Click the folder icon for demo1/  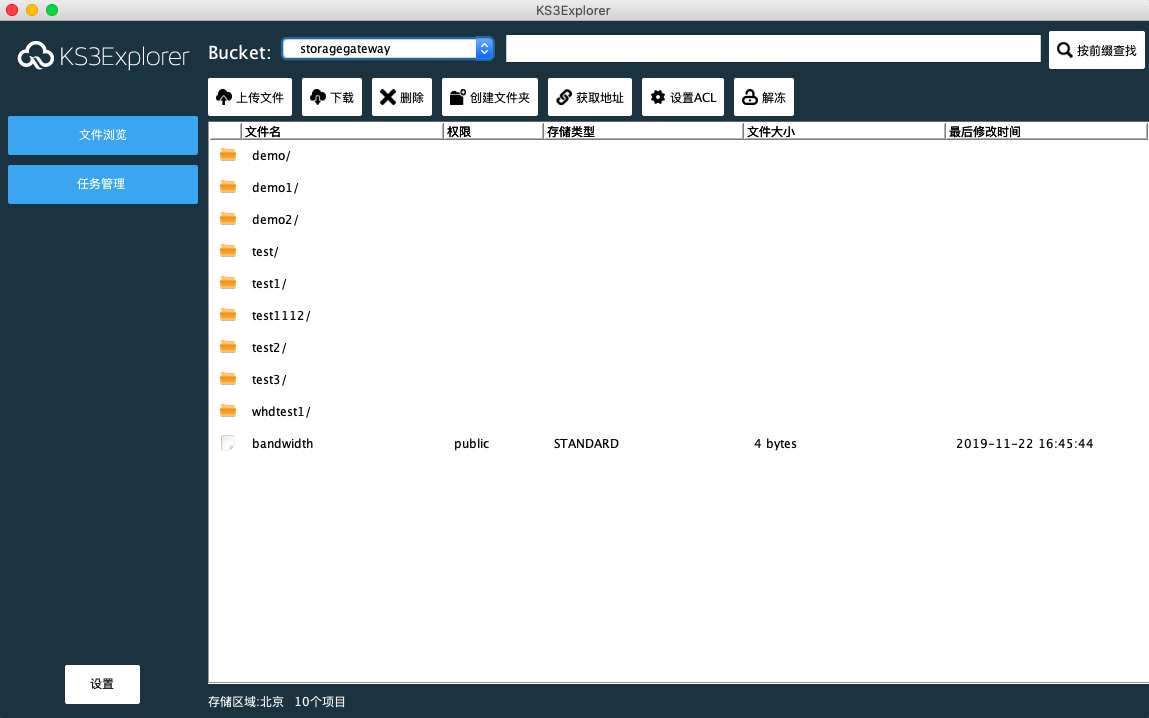pyautogui.click(x=228, y=187)
